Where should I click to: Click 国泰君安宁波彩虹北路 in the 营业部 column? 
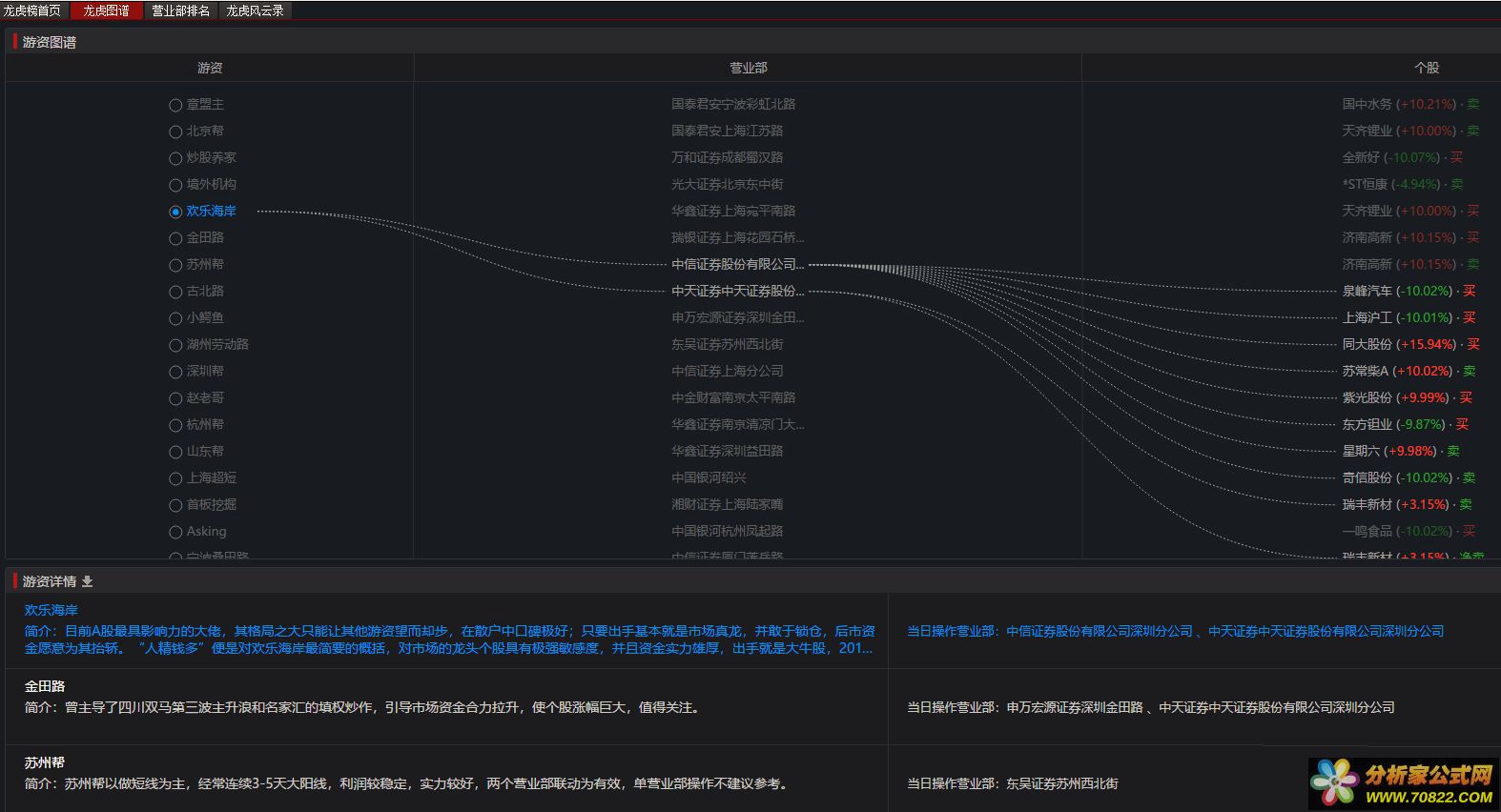(733, 104)
